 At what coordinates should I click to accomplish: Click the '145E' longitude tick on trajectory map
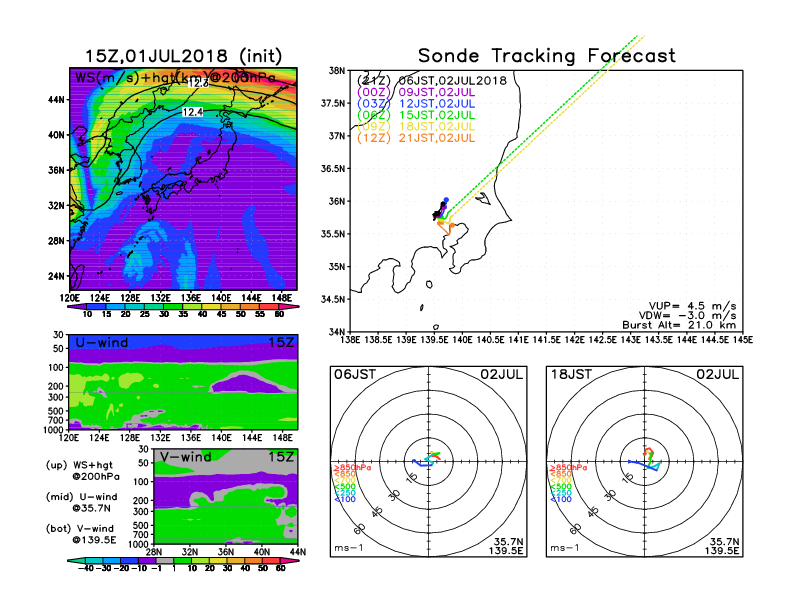[x=743, y=340]
